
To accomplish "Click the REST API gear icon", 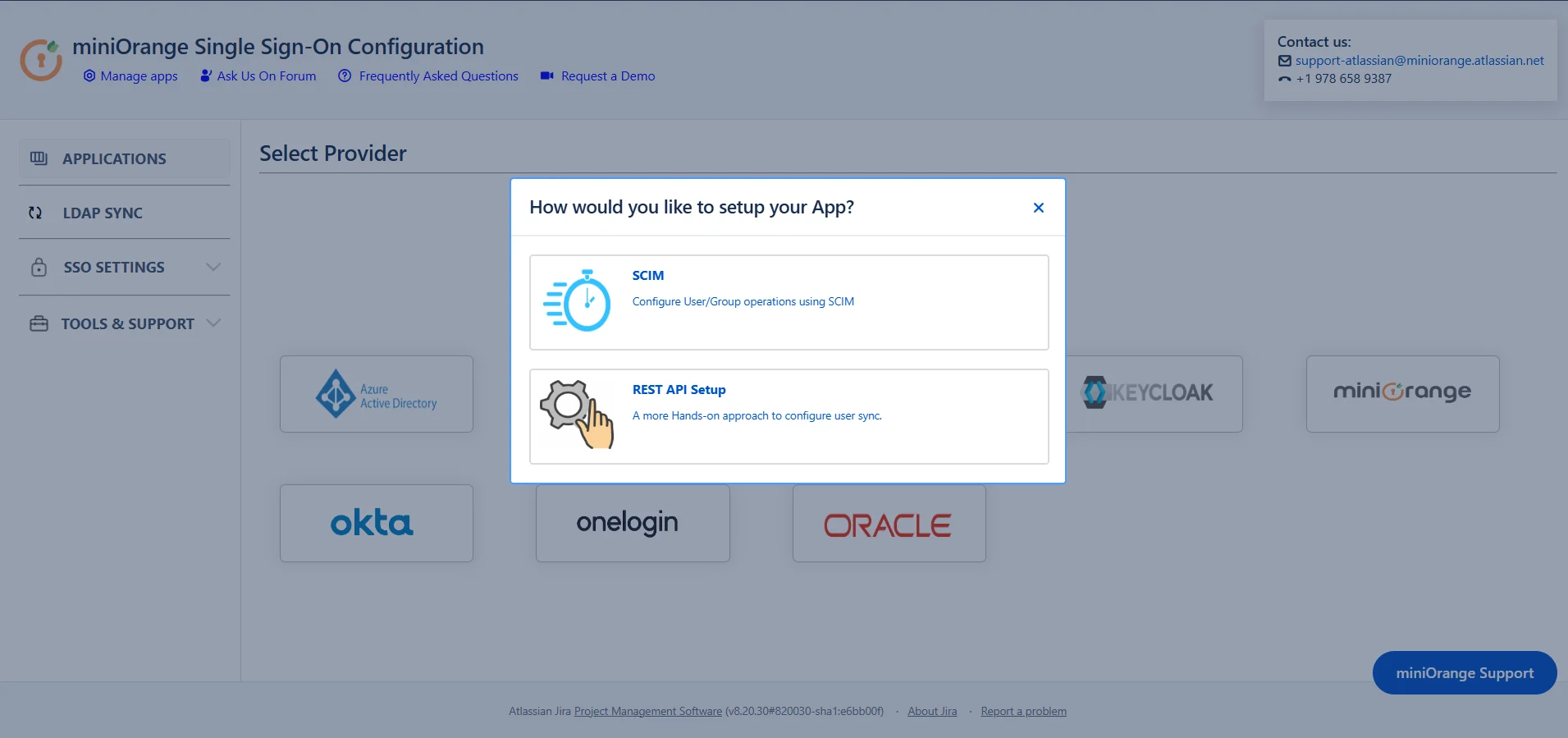I will [x=577, y=415].
